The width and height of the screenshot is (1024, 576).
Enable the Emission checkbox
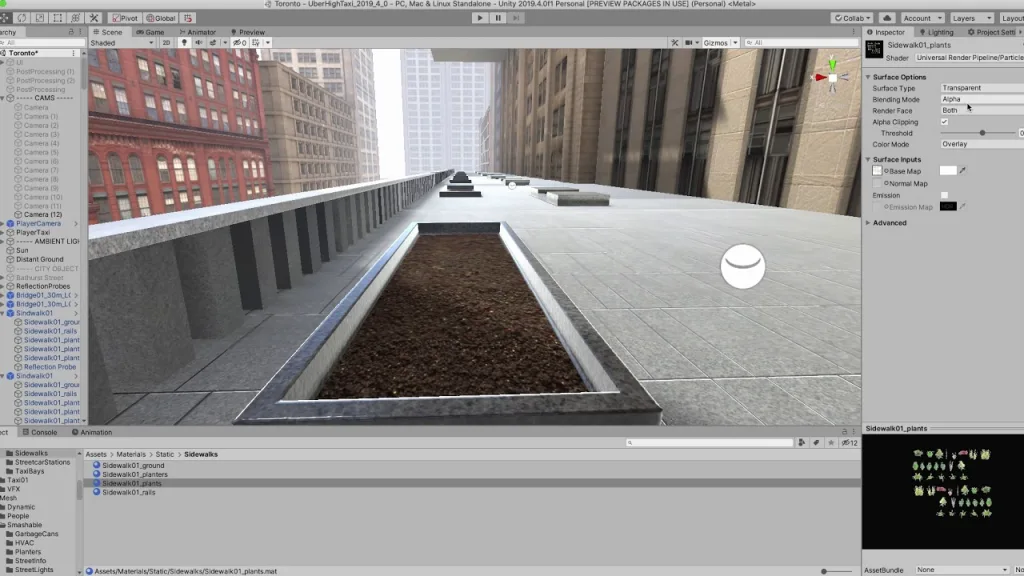coord(944,196)
